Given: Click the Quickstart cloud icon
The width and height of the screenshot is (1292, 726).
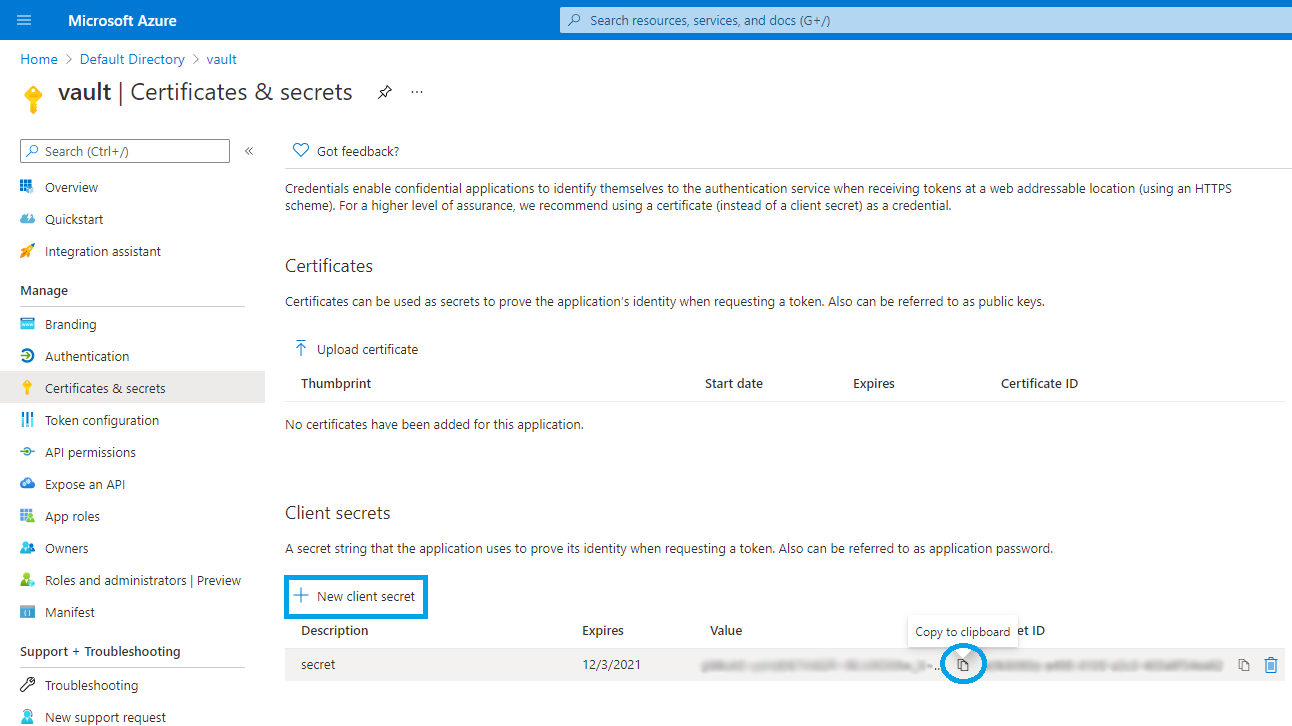Looking at the screenshot, I should coord(27,219).
